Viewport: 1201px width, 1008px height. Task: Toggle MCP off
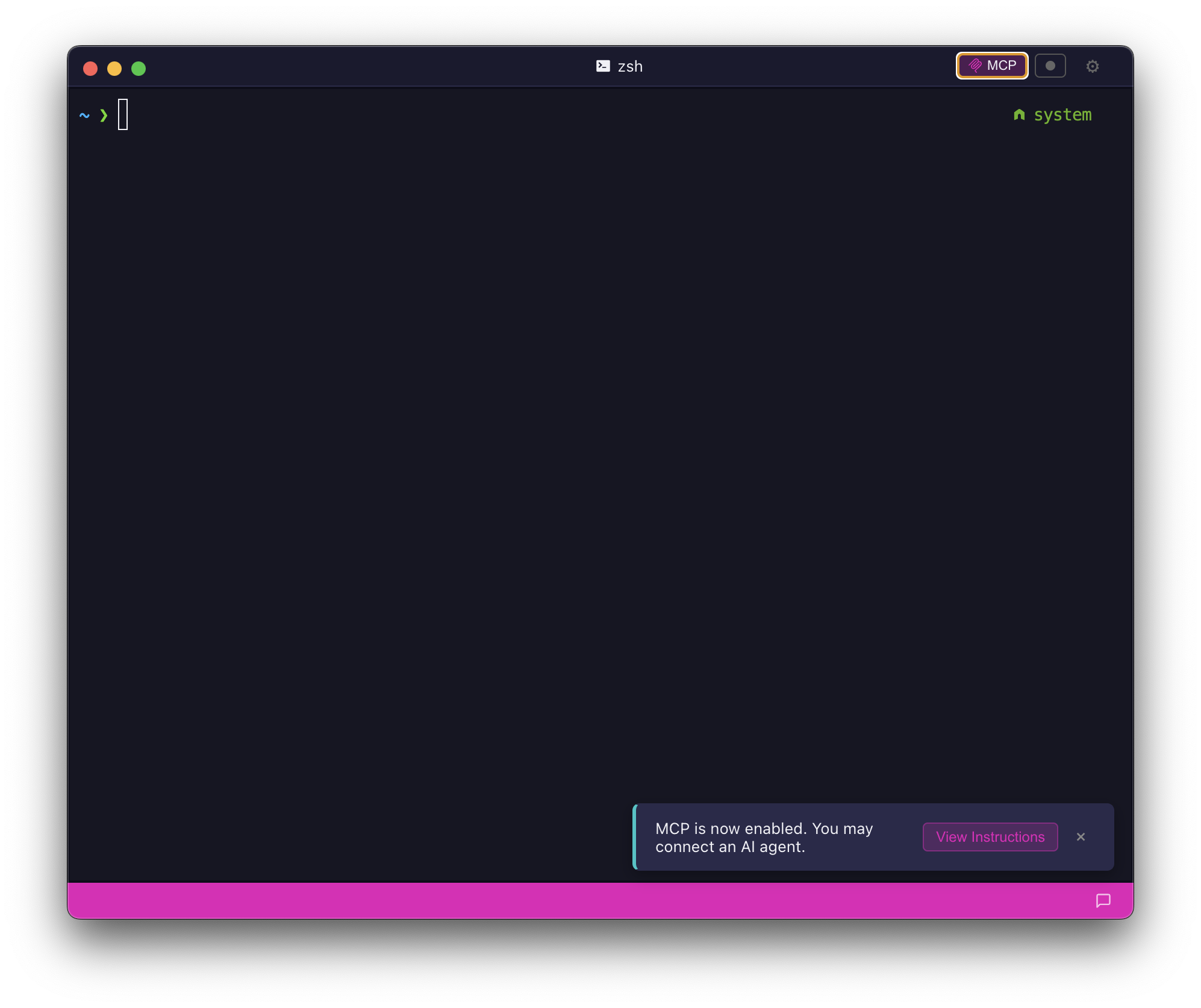pyautogui.click(x=992, y=66)
